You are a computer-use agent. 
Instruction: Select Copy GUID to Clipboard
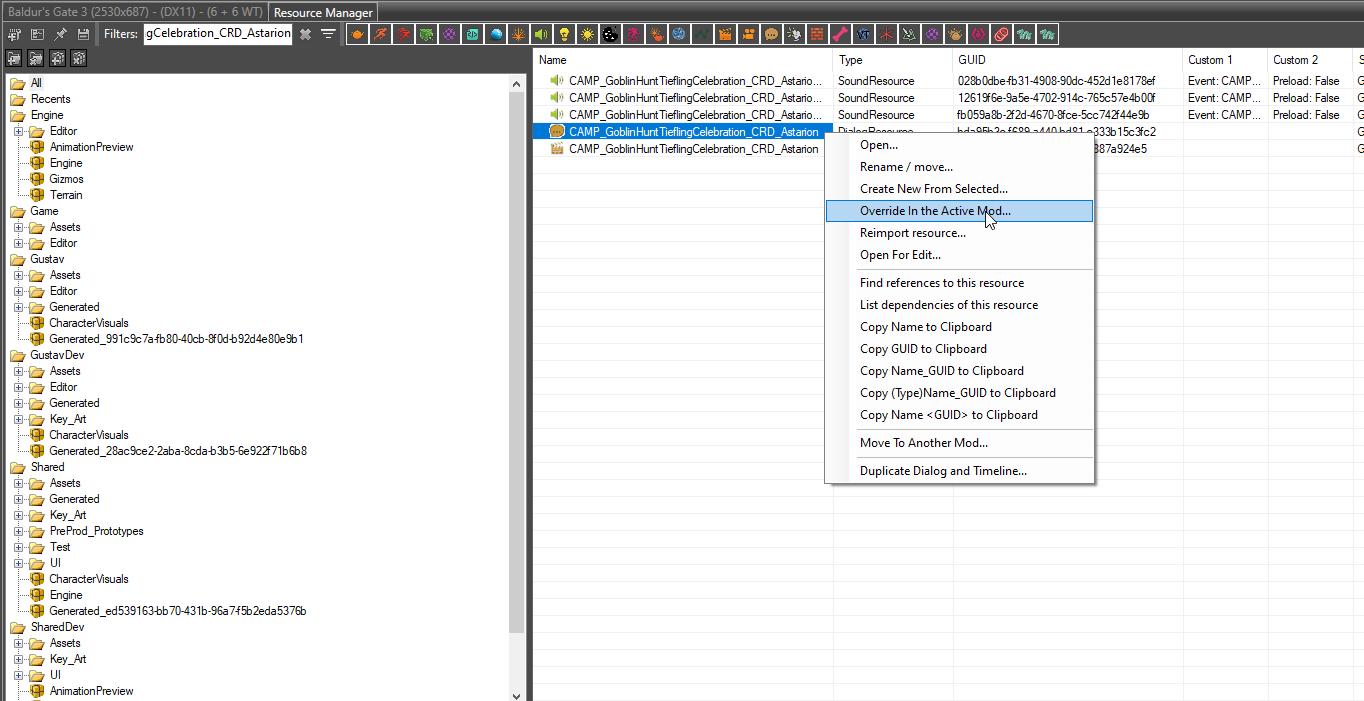point(959,349)
